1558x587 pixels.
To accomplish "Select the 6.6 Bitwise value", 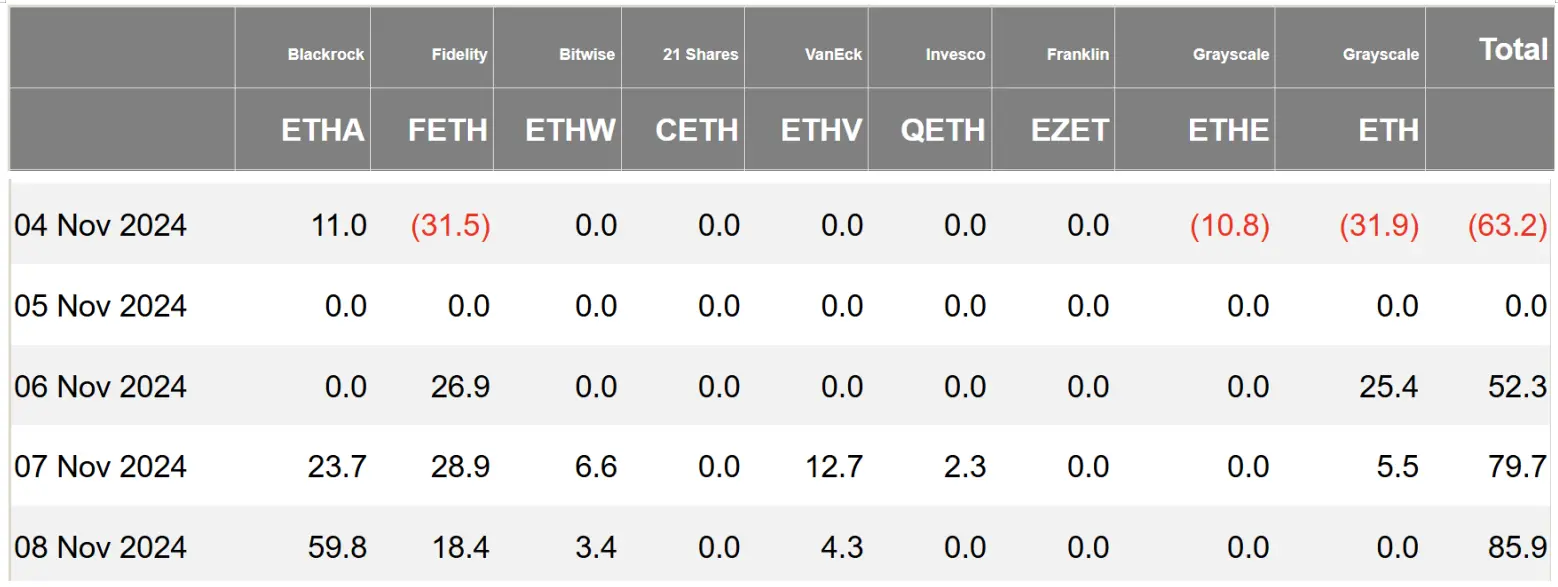I will tap(596, 467).
